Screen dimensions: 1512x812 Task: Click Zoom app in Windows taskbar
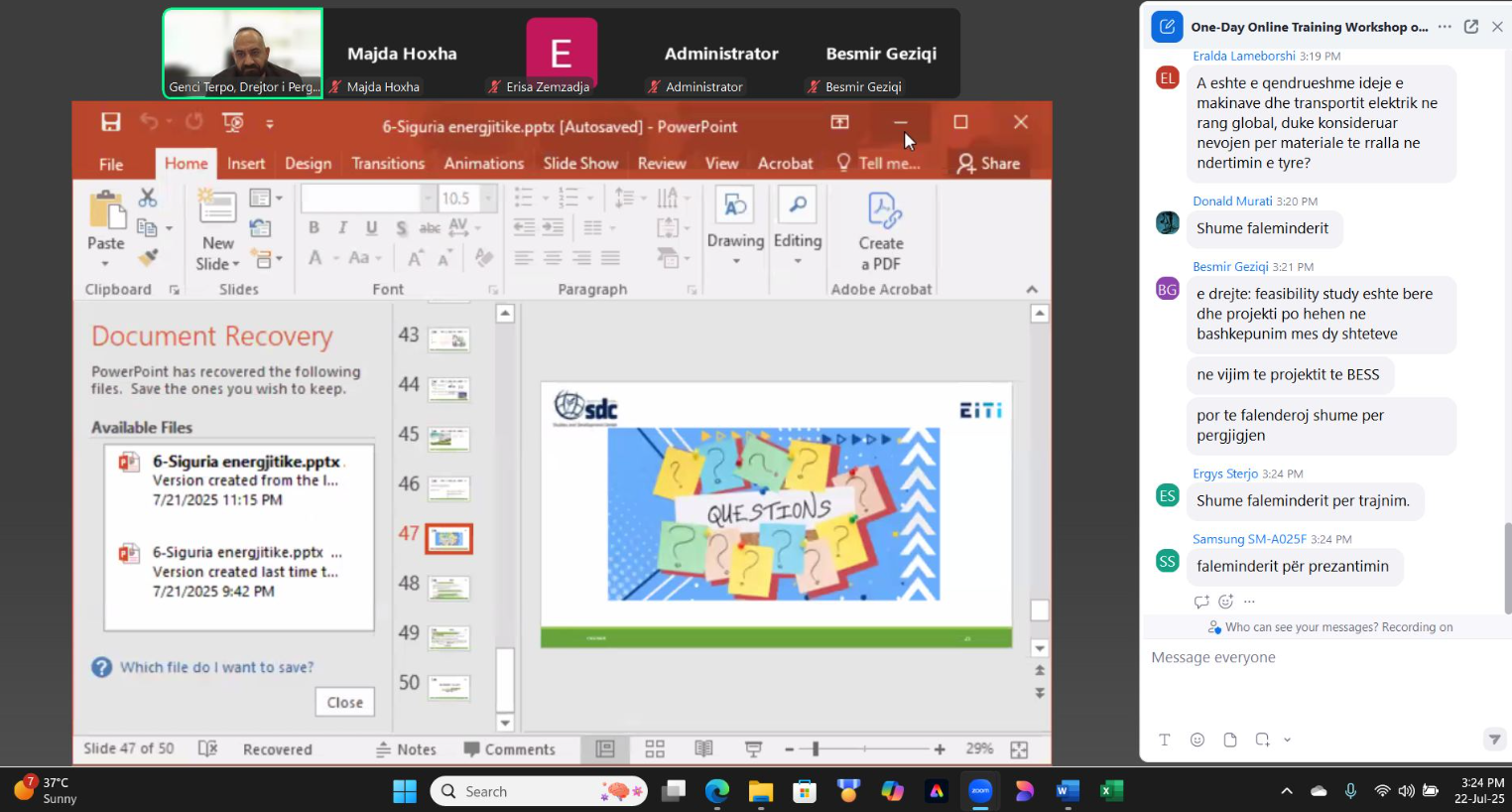click(980, 791)
